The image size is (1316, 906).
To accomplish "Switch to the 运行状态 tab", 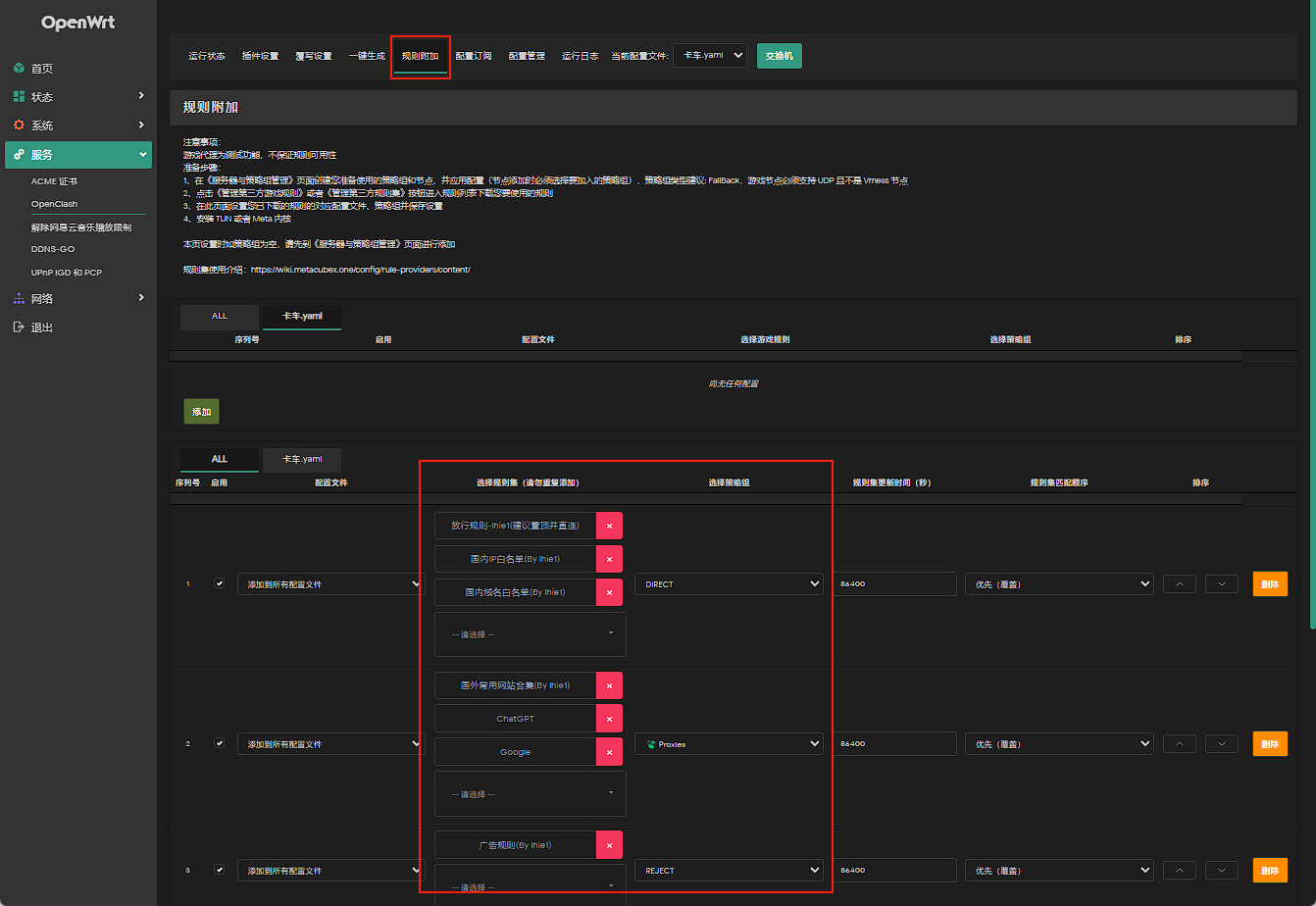I will pyautogui.click(x=207, y=56).
